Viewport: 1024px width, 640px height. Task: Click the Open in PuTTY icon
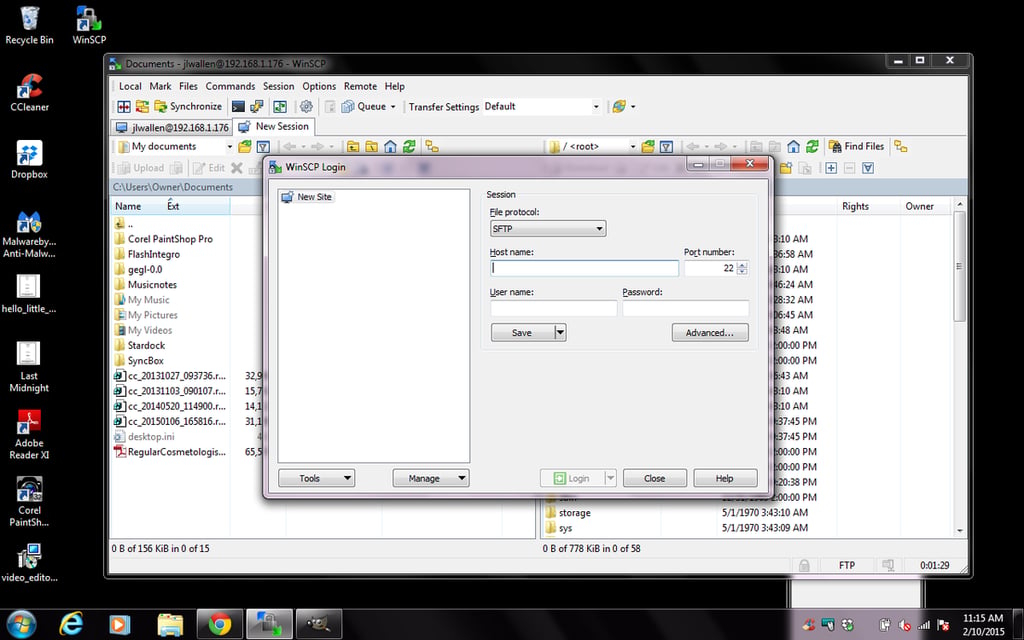[257, 106]
